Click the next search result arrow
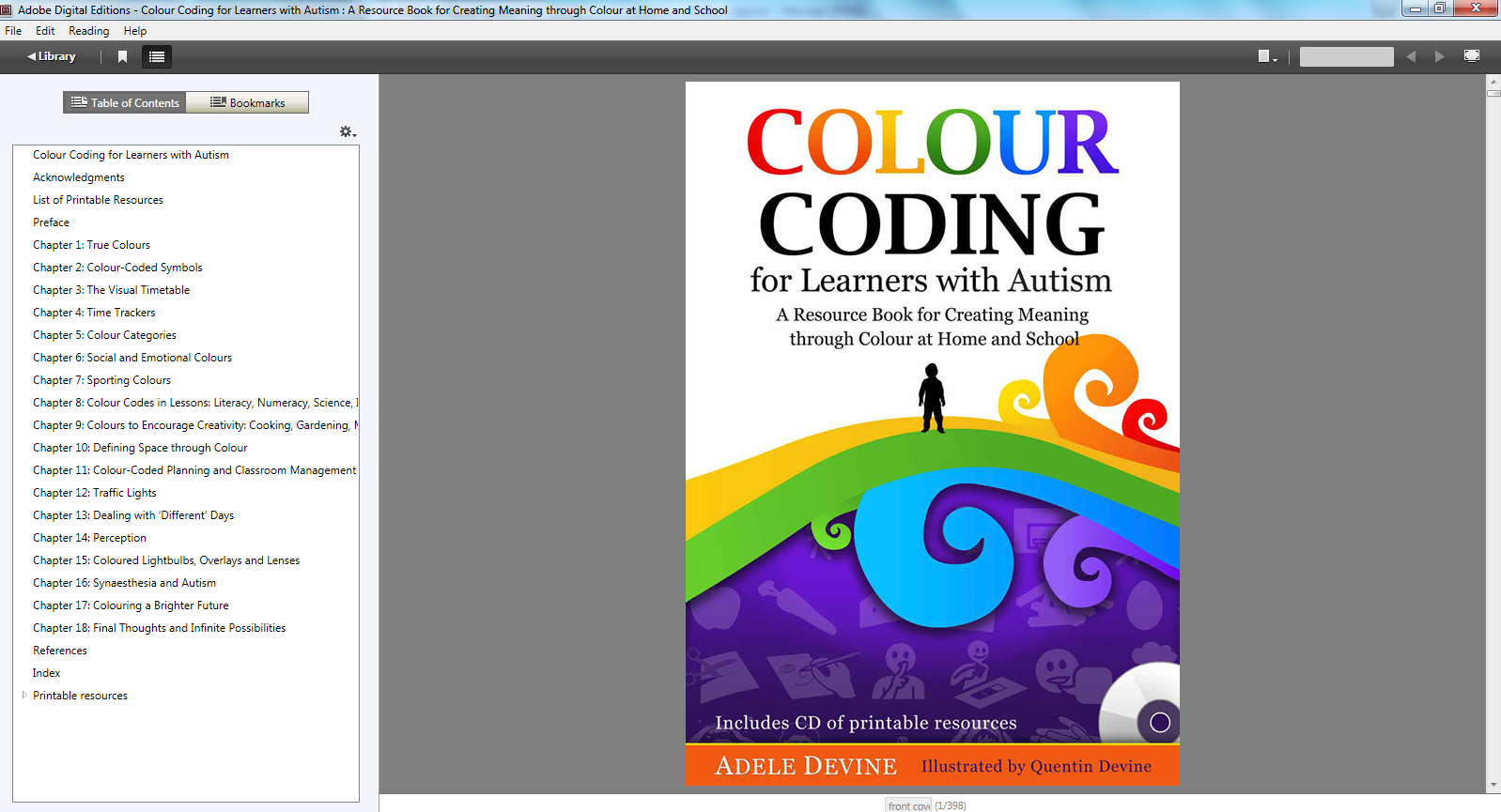The height and width of the screenshot is (812, 1501). click(x=1439, y=56)
